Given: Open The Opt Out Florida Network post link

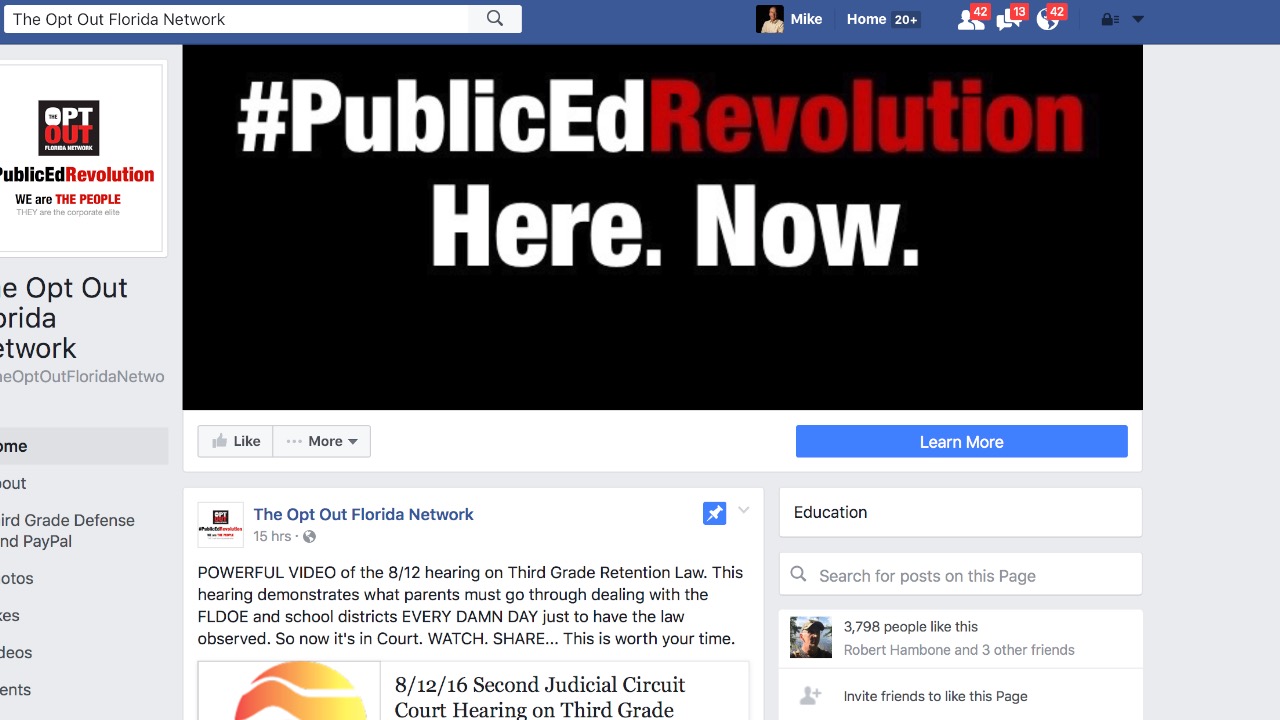Looking at the screenshot, I should coord(363,514).
